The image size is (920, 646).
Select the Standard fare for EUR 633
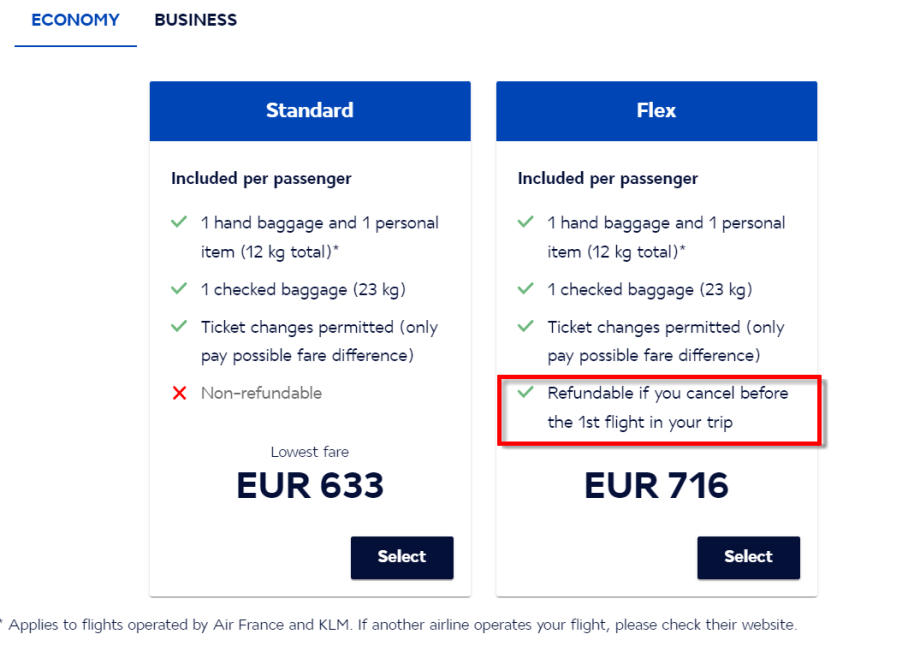402,557
